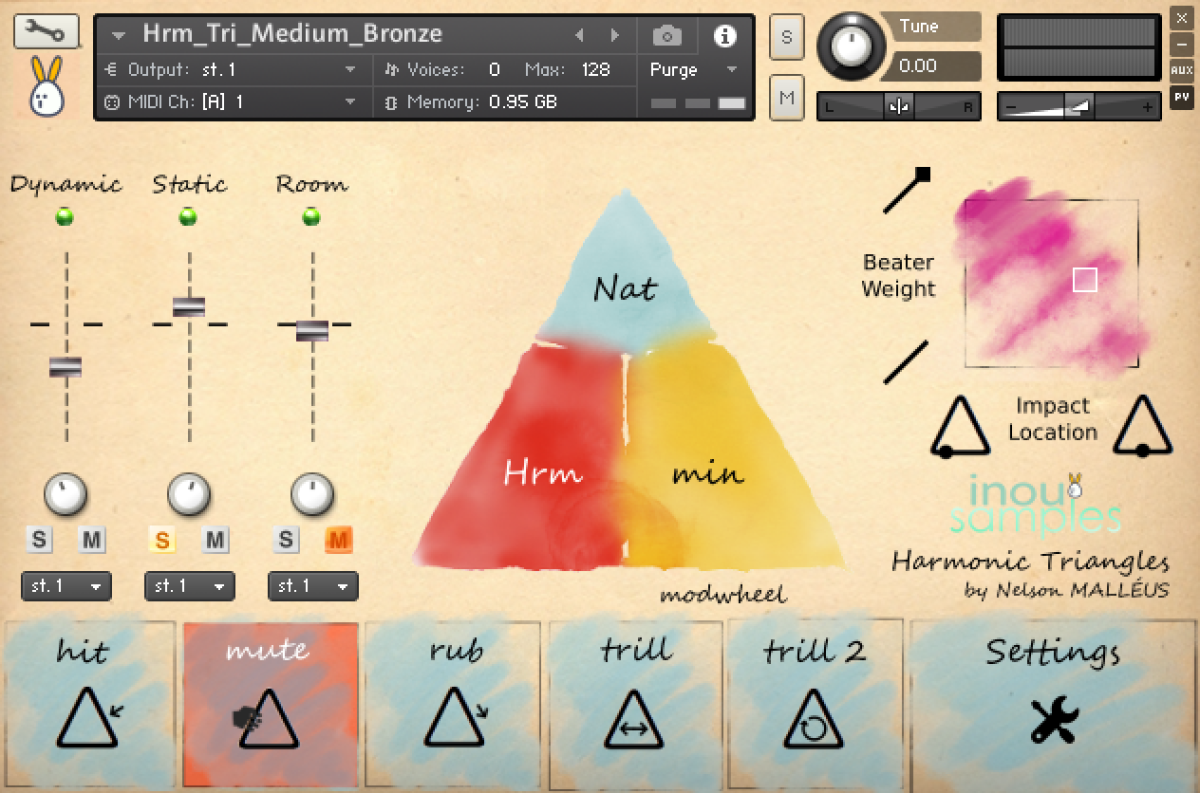Click the instrument Solo S button
The width and height of the screenshot is (1200, 793).
tap(786, 38)
